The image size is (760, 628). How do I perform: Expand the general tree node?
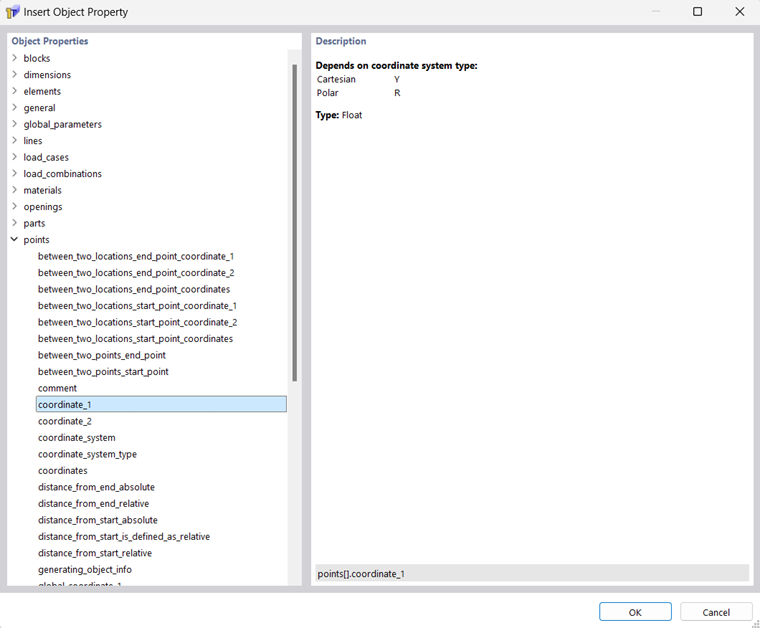tap(15, 107)
